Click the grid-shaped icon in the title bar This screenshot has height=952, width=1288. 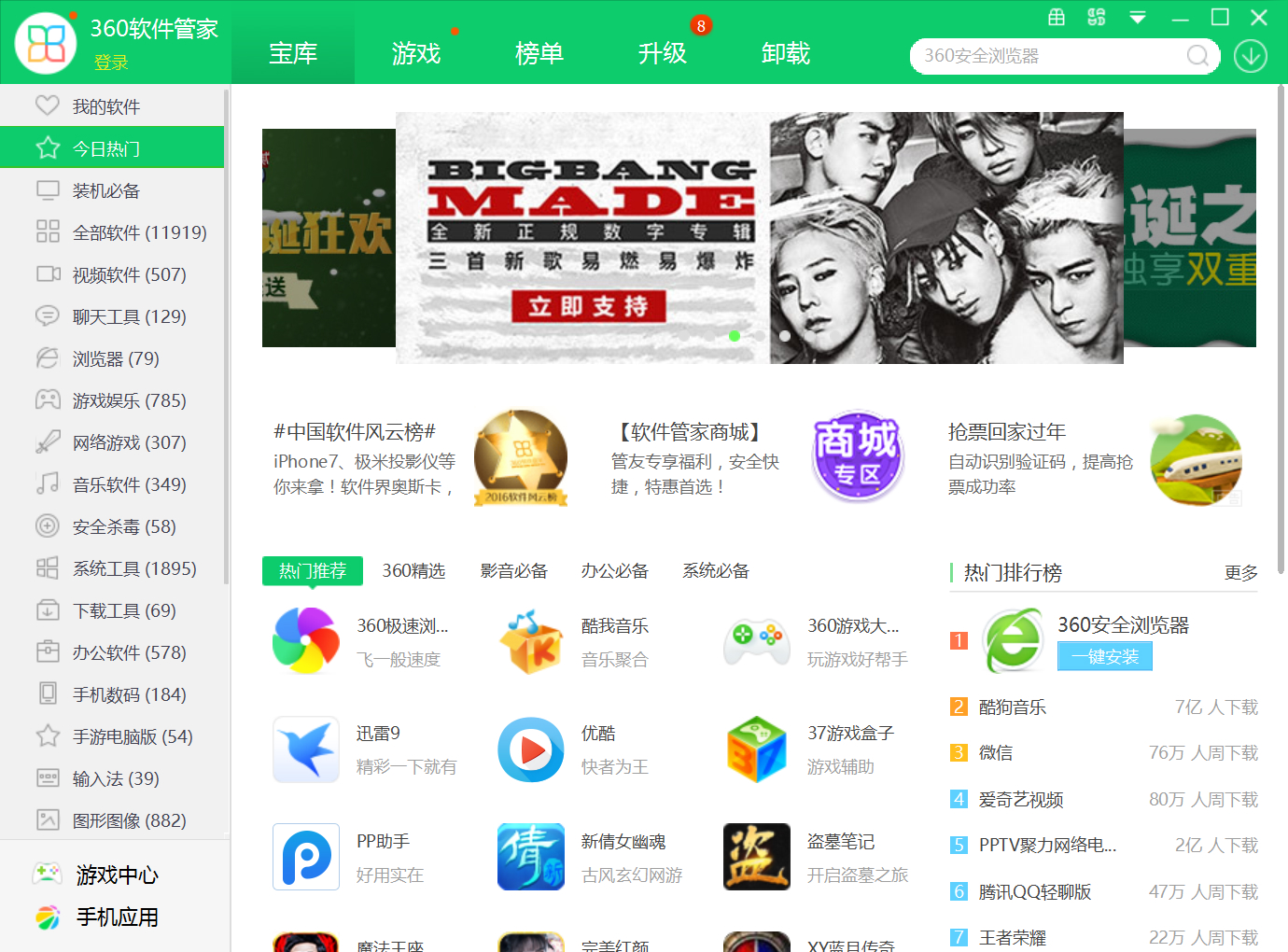(x=1057, y=17)
